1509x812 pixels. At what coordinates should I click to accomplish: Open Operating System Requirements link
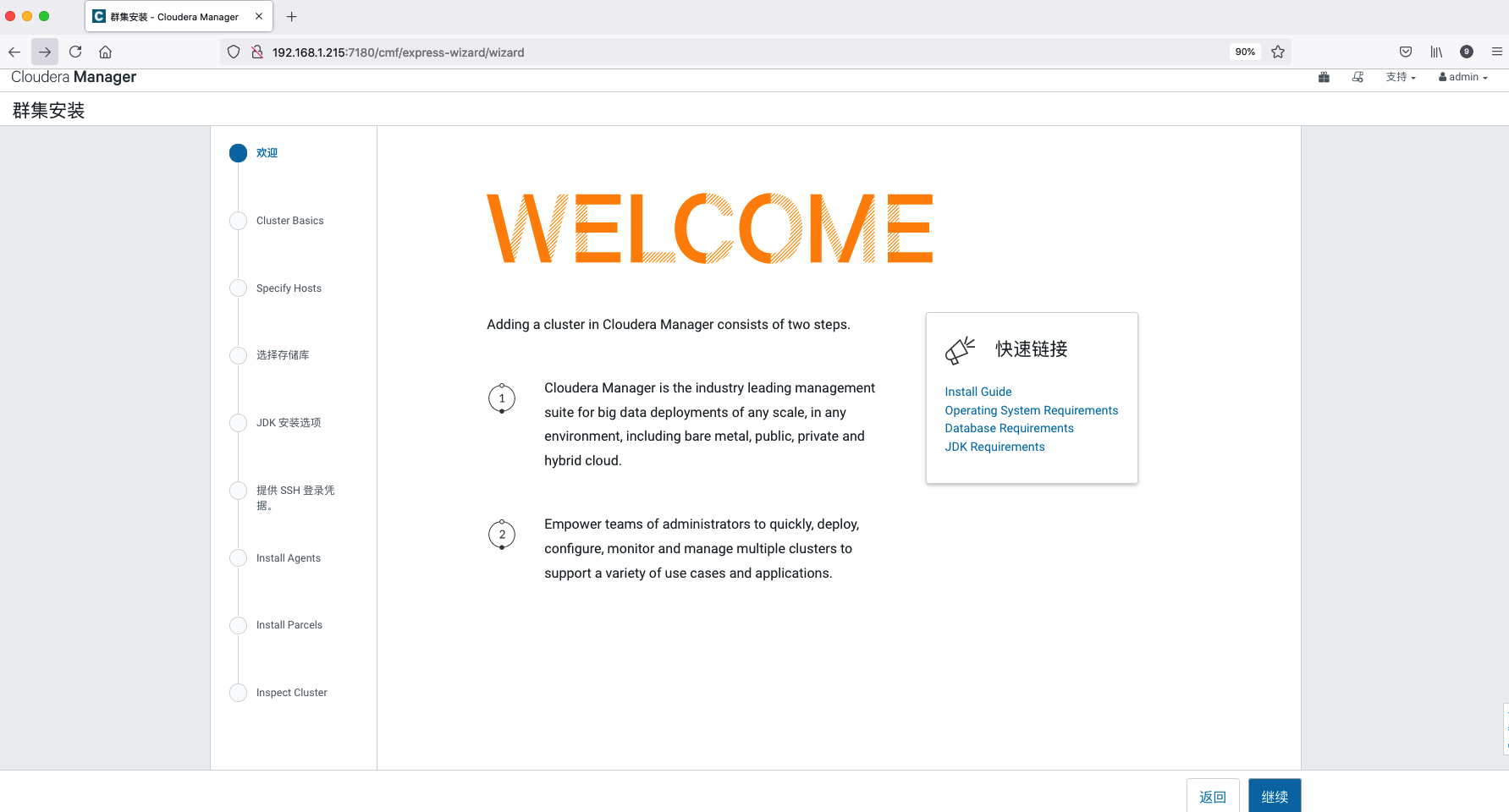(1031, 410)
